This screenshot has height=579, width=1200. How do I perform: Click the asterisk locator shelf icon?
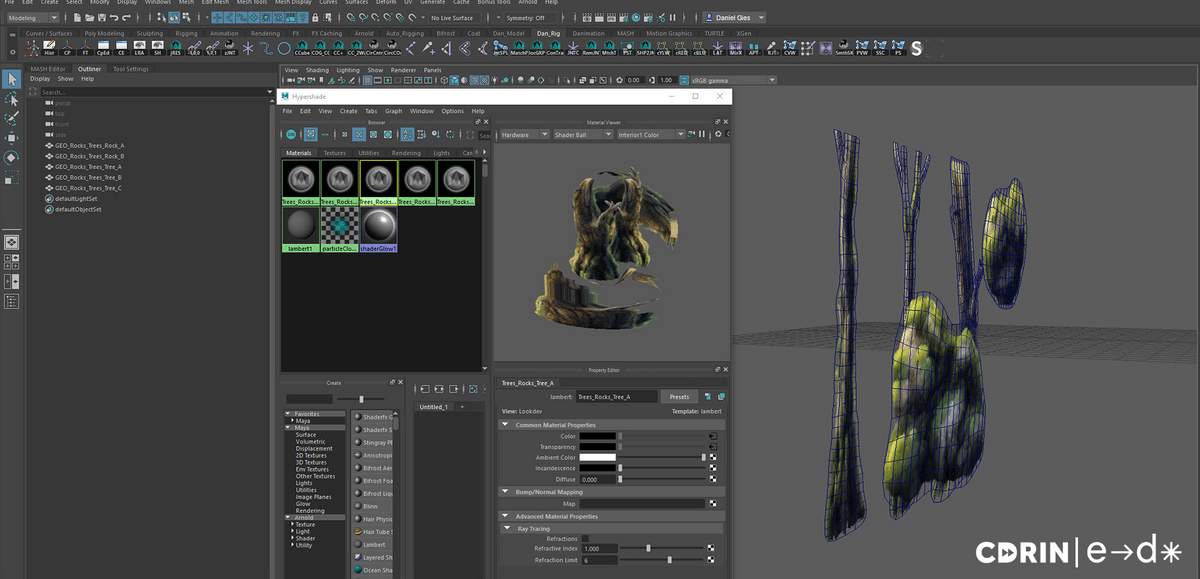[x=248, y=47]
